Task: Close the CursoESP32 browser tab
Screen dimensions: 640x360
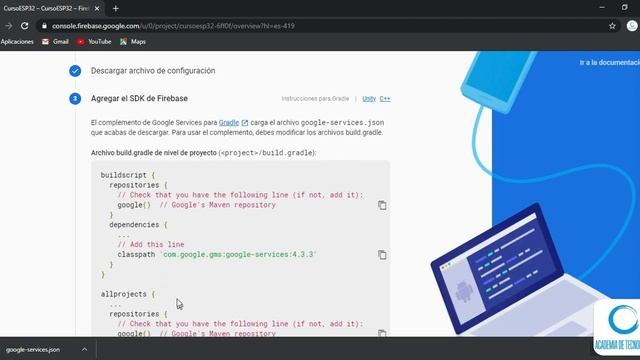Action: click(x=97, y=8)
